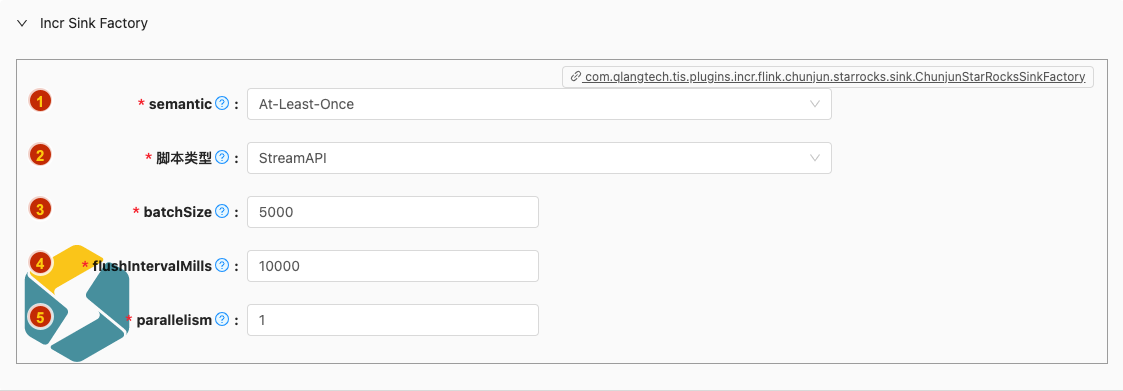Screen dimensions: 1123x391
Task: Click the flushIntervalMills input with 10000
Action: [392, 266]
